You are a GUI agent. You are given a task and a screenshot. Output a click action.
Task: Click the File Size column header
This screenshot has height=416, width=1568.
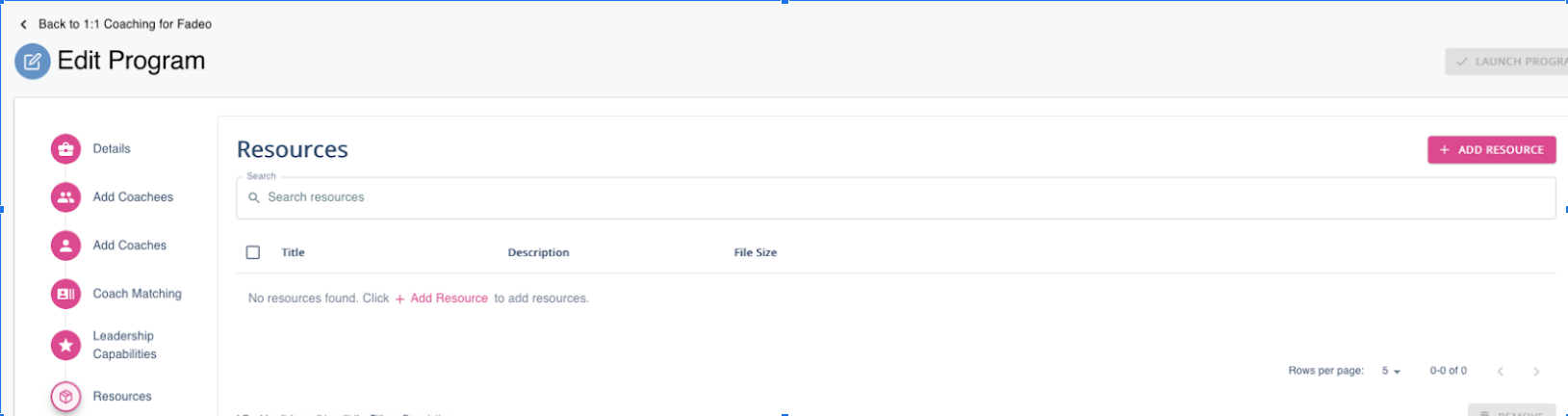[755, 252]
